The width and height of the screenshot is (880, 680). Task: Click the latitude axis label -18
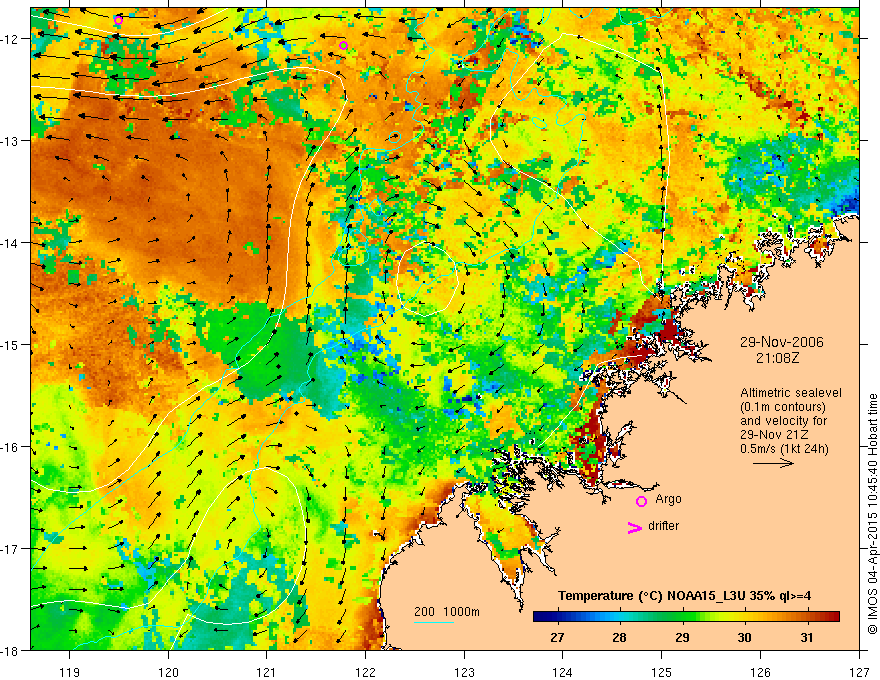(x=11, y=650)
